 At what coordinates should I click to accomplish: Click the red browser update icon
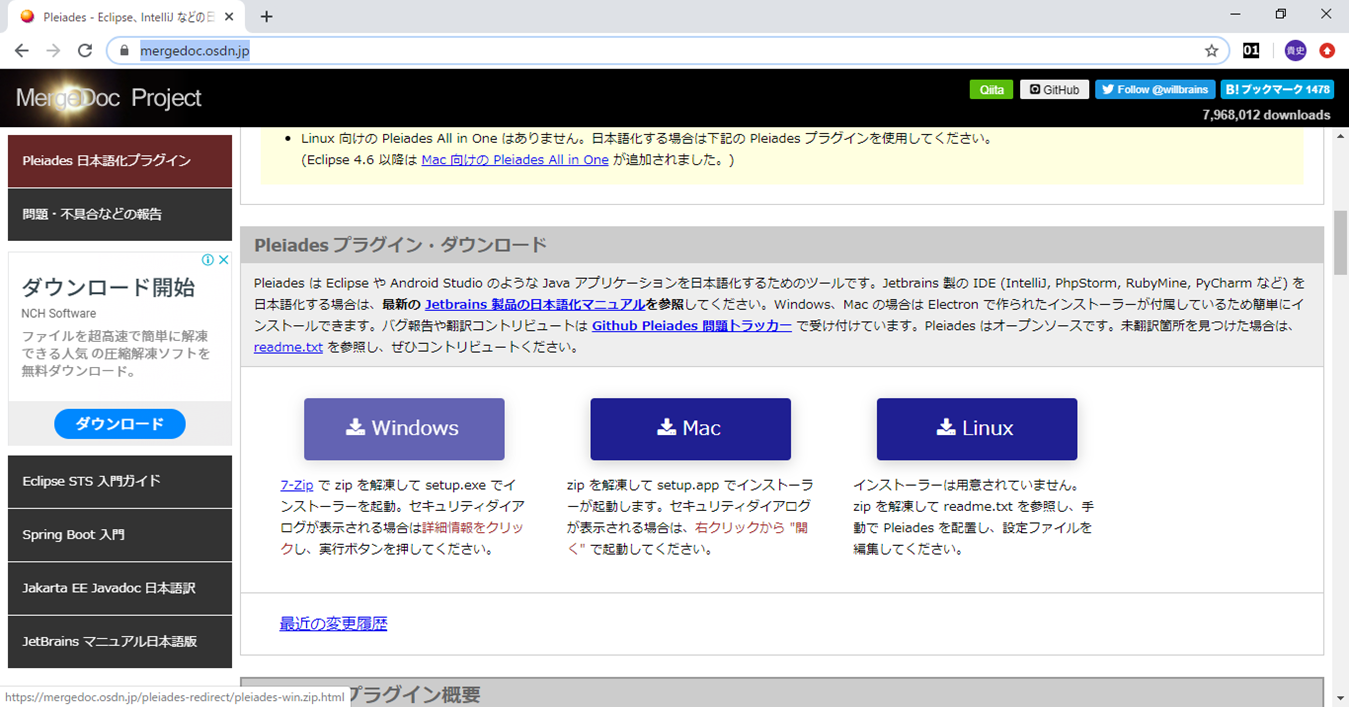point(1327,51)
